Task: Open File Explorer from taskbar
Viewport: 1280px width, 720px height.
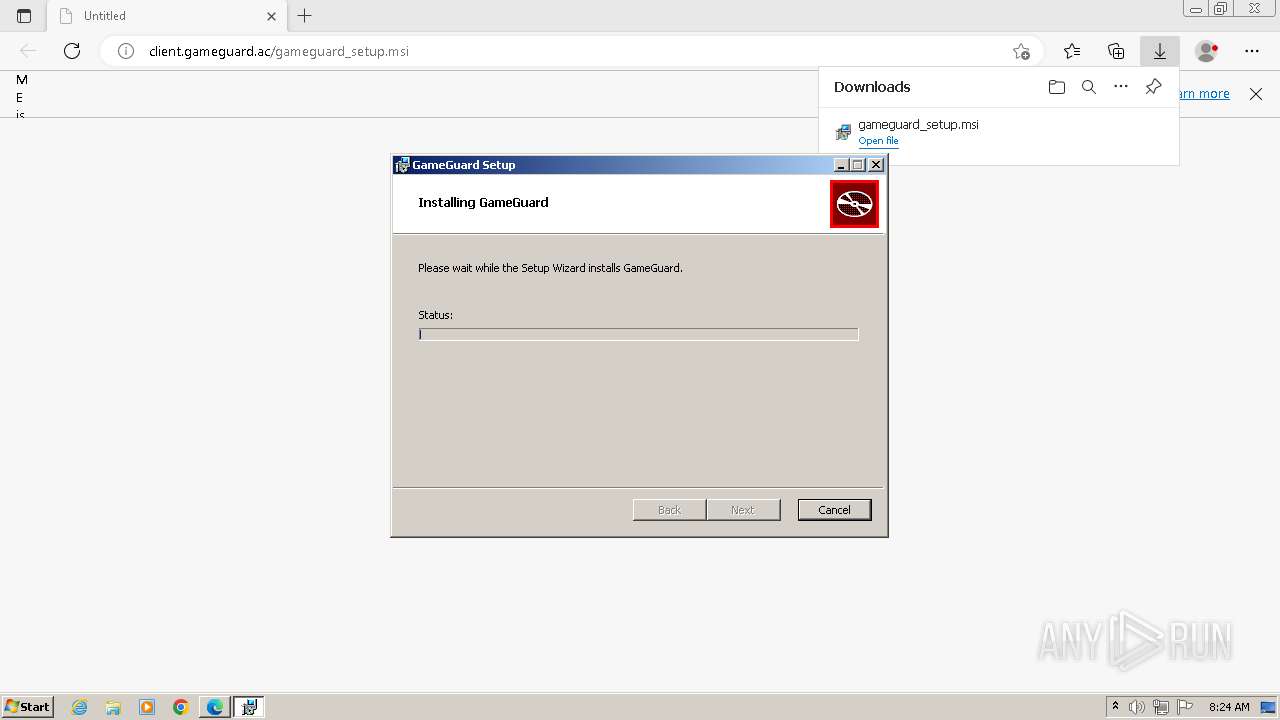Action: [x=113, y=707]
